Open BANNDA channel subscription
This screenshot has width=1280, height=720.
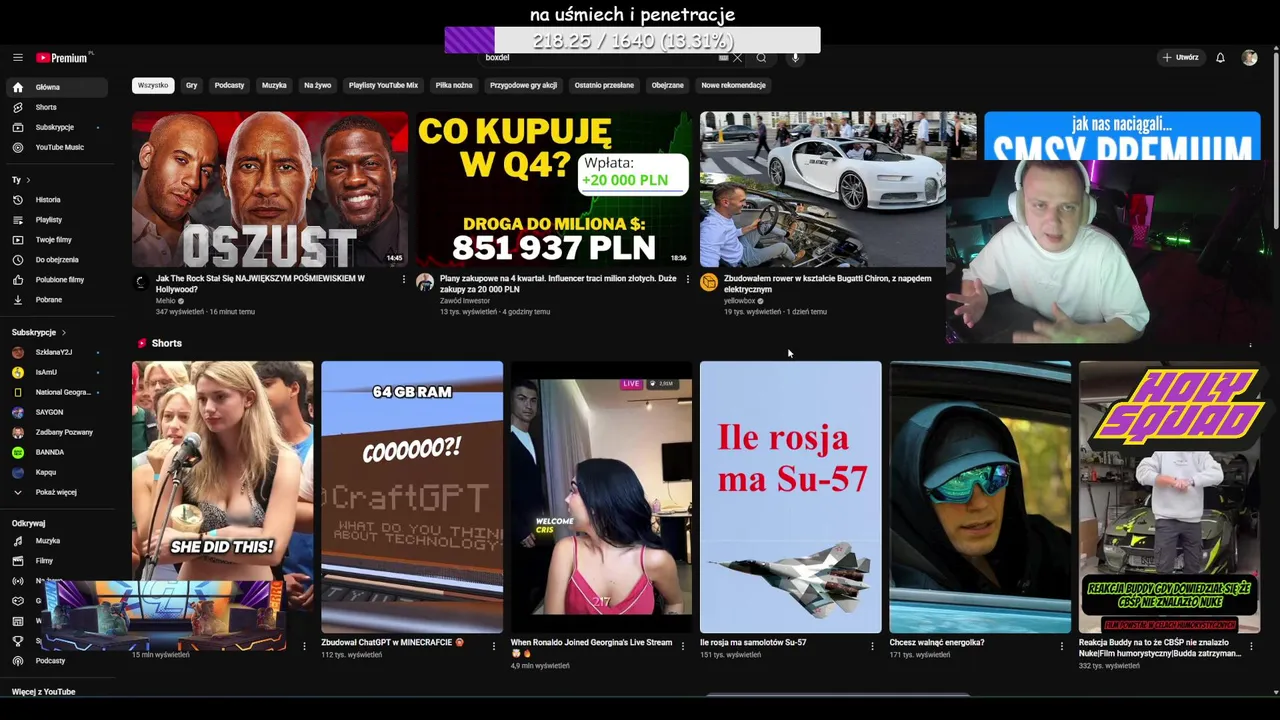(x=49, y=452)
